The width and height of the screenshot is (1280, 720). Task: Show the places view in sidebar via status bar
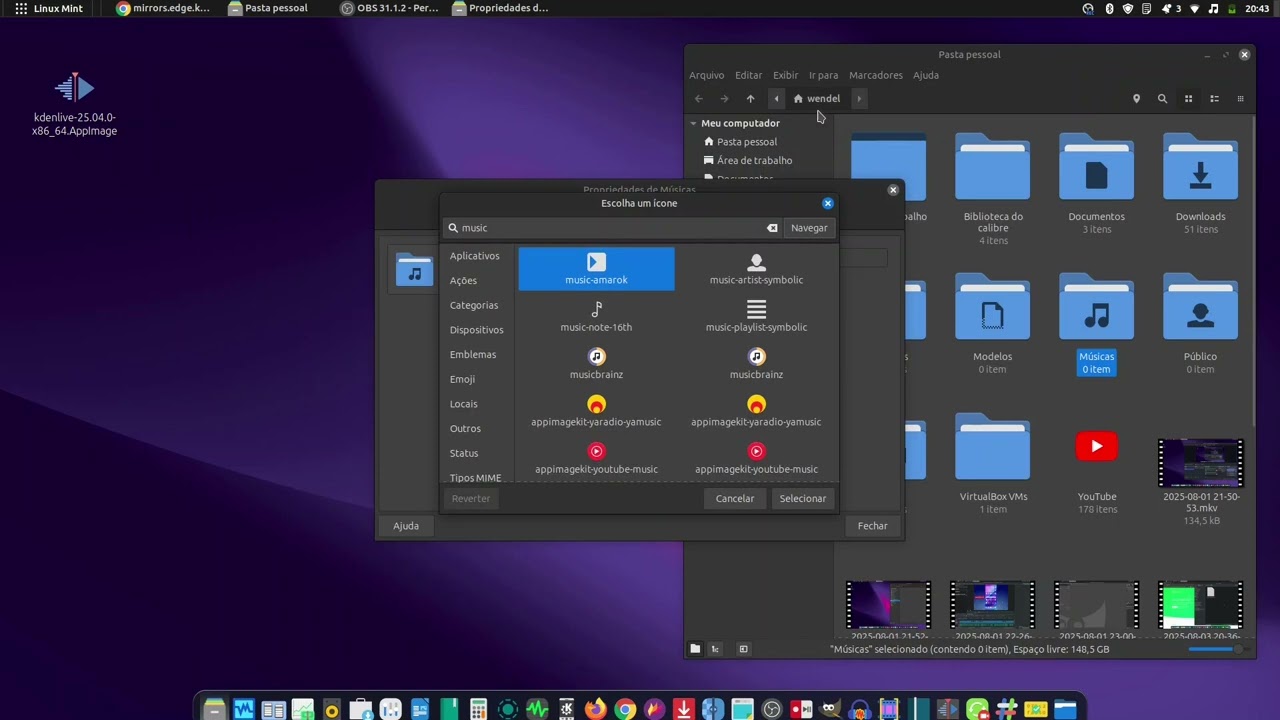[695, 649]
